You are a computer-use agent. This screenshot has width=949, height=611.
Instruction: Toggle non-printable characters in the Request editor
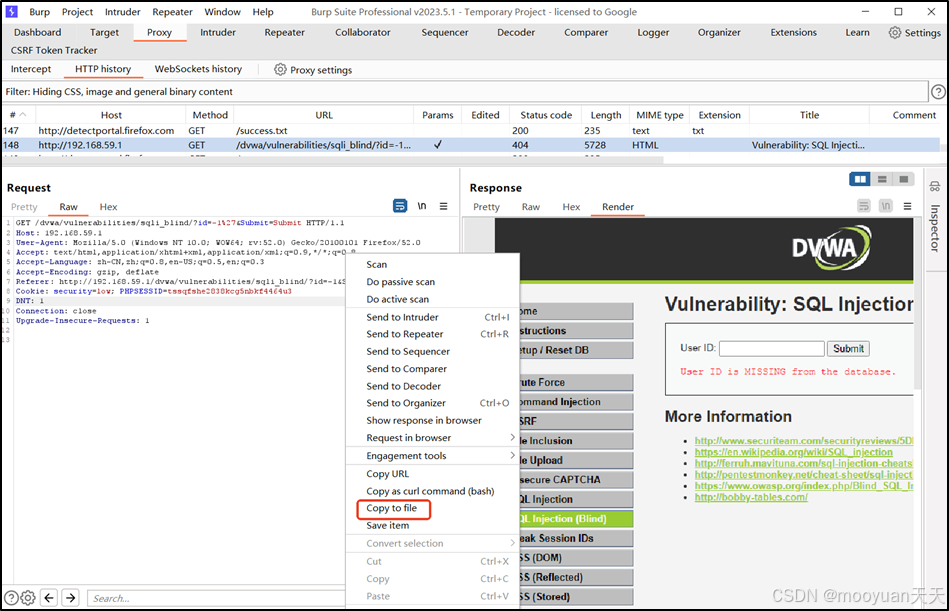(x=421, y=205)
